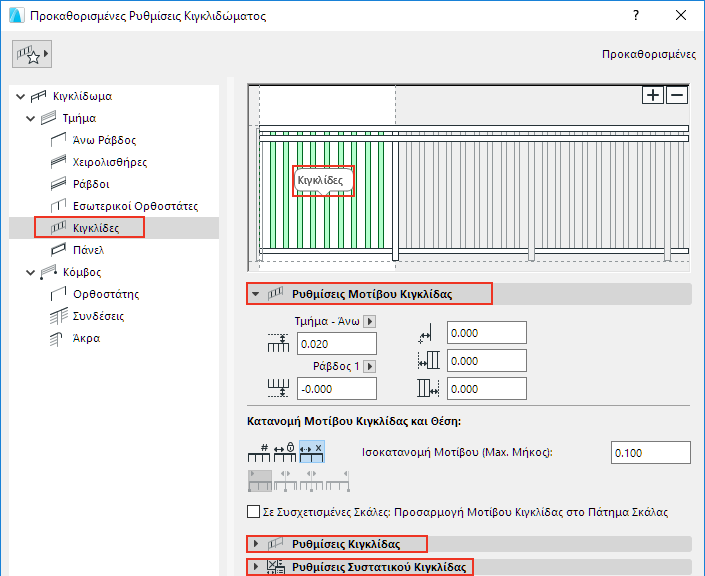705x576 pixels.
Task: Edit Ισοκατανομή Μοτίβου max length field
Action: [651, 452]
